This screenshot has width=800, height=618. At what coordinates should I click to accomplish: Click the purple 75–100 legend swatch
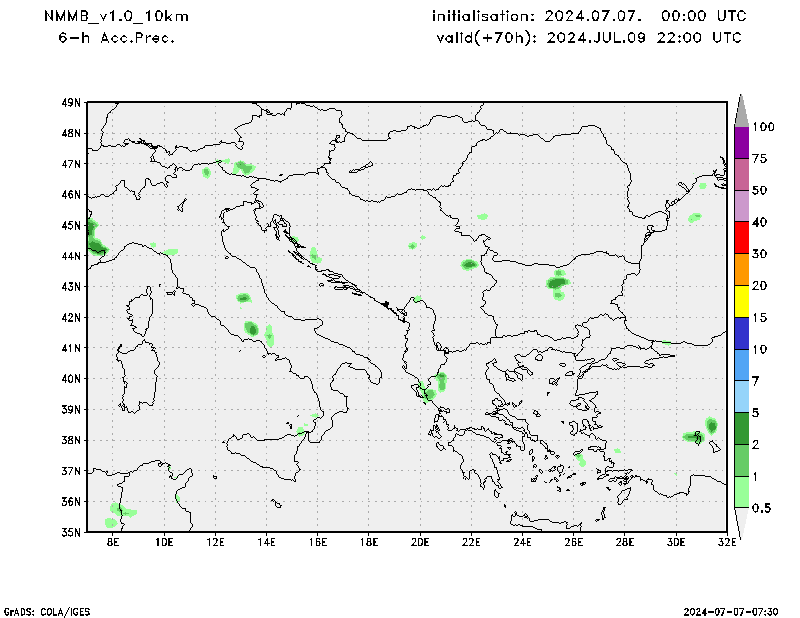(x=741, y=143)
